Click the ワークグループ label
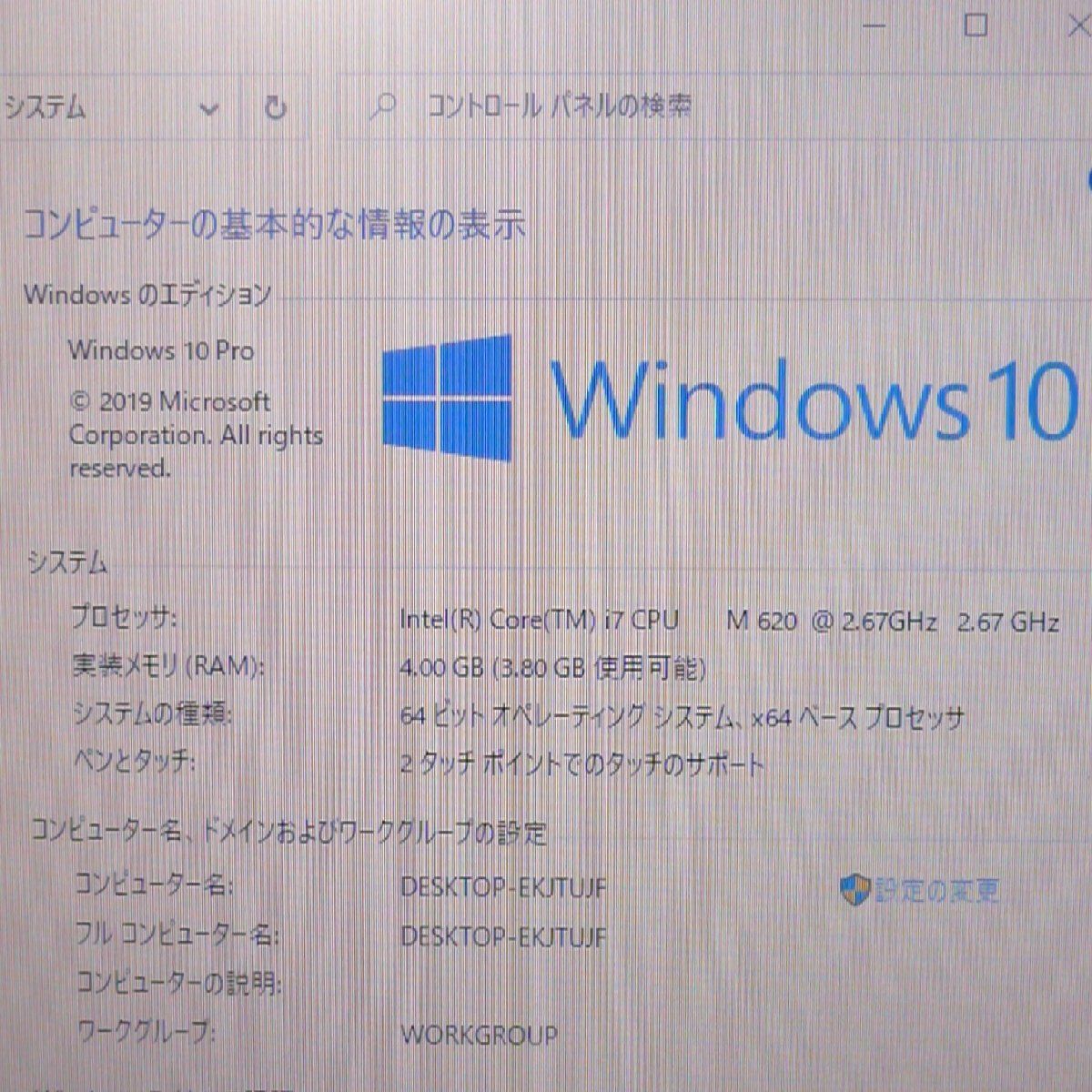Screen dimensions: 1092x1092 point(147,1032)
